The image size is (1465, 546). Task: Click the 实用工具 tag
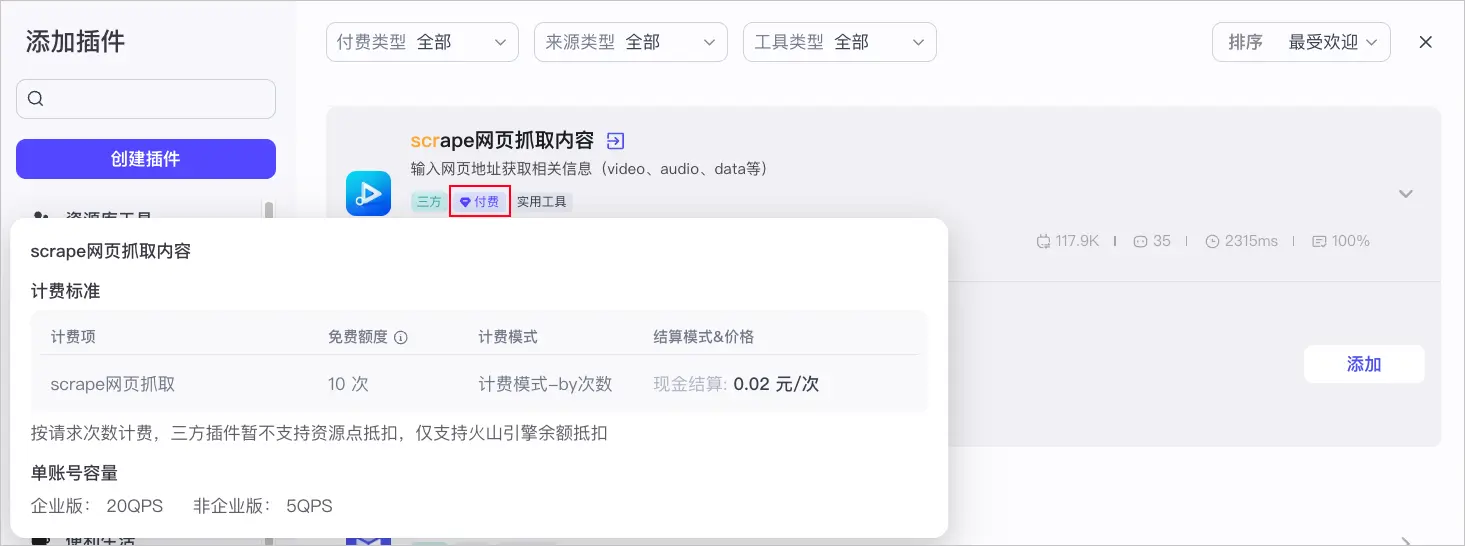pos(542,201)
